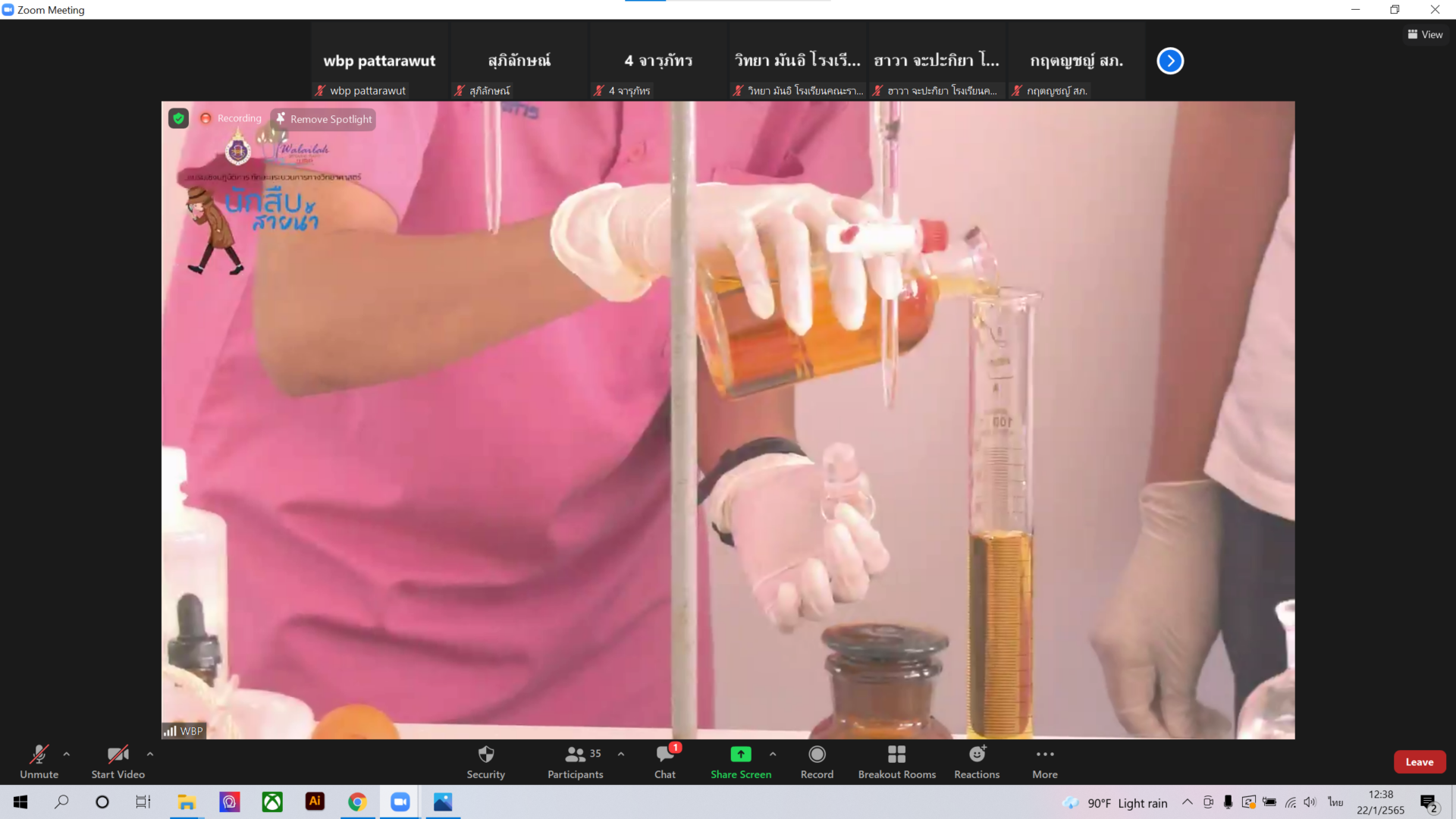Open Breakout Rooms
The height and width of the screenshot is (819, 1456).
pos(896,761)
